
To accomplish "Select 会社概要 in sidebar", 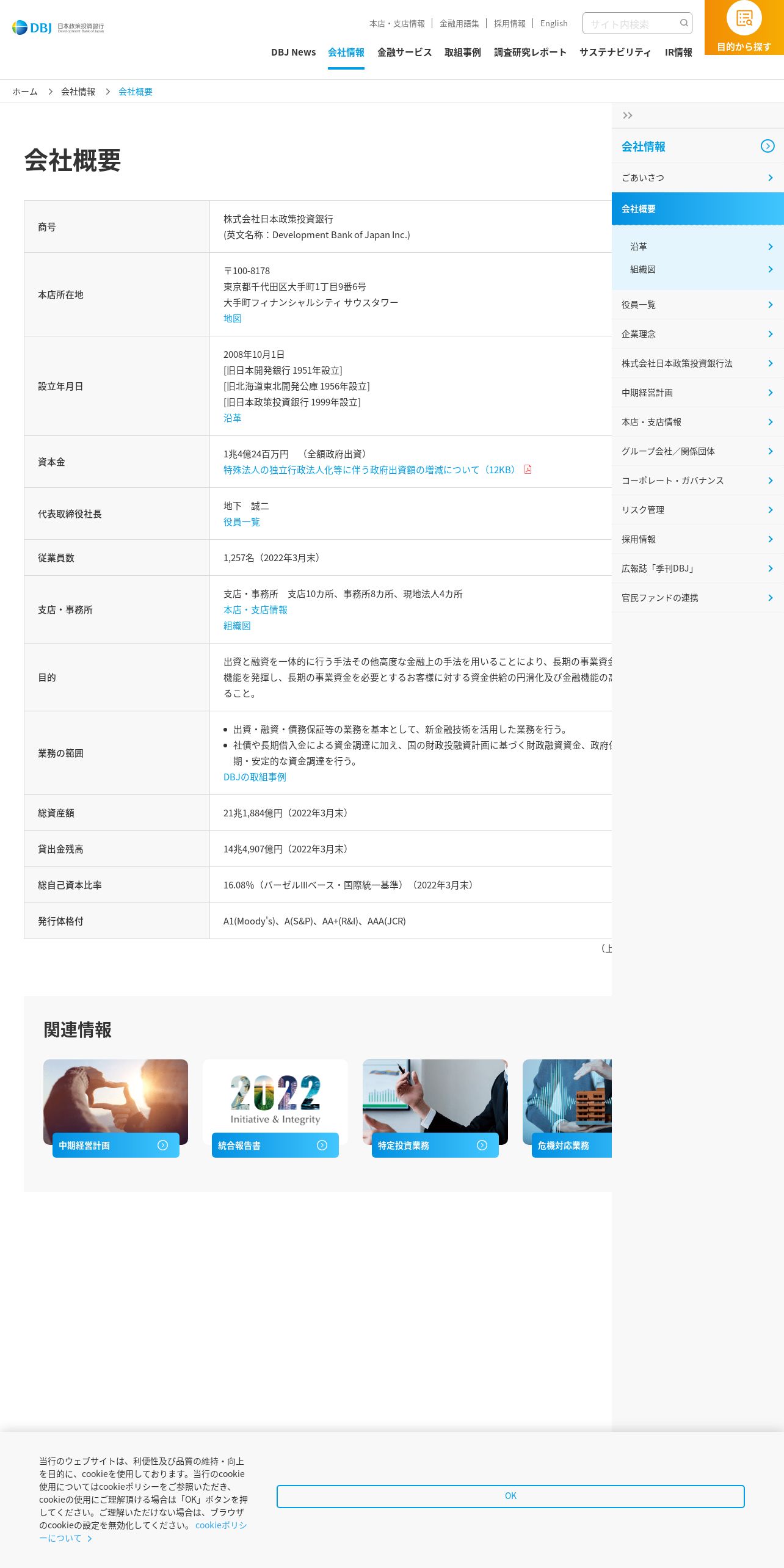I will point(698,209).
